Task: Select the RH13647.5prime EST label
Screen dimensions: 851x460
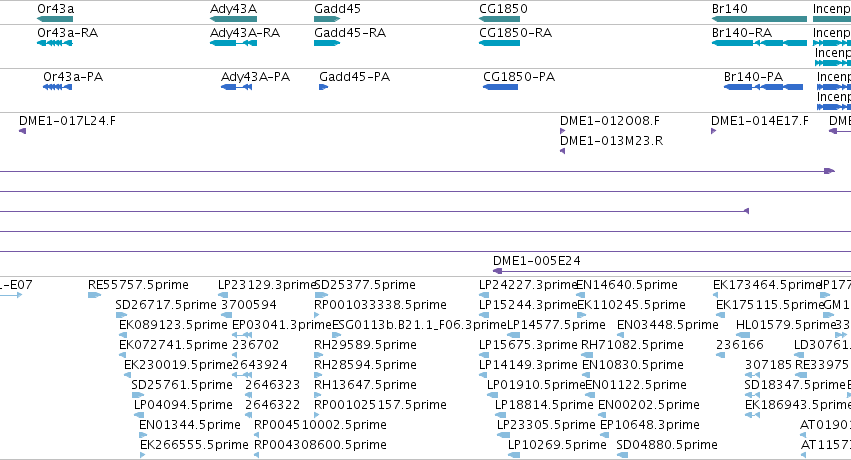Action: click(x=365, y=385)
